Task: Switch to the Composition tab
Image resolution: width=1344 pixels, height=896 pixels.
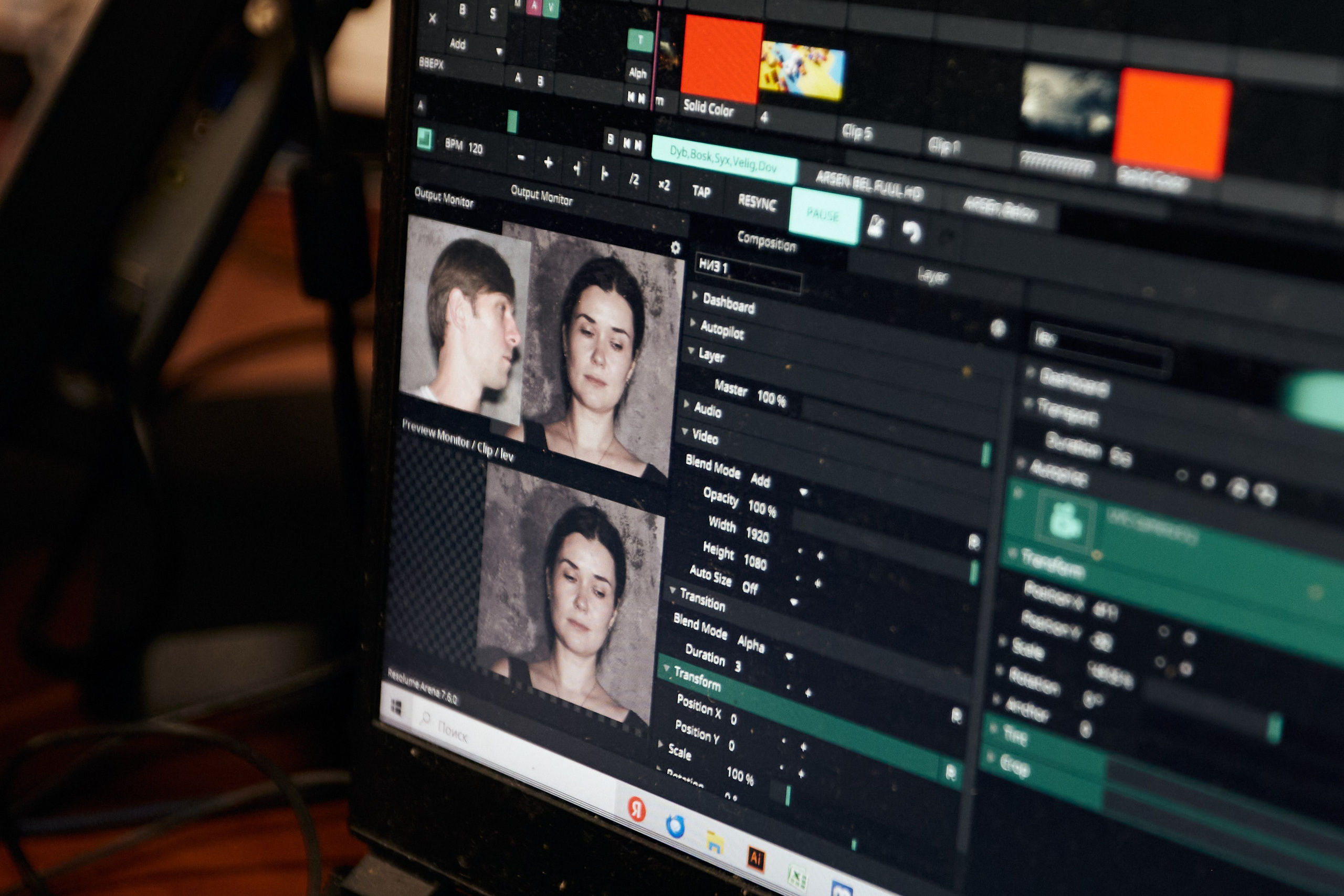Action: pyautogui.click(x=766, y=241)
